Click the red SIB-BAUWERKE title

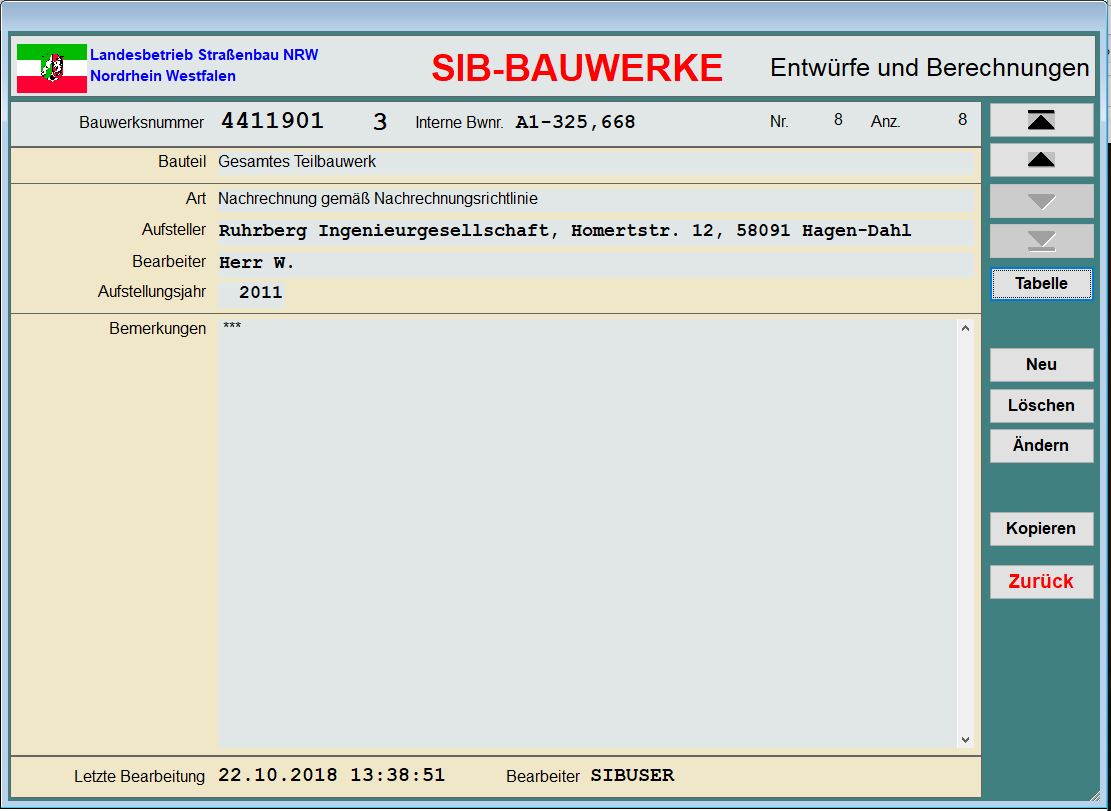pos(577,69)
